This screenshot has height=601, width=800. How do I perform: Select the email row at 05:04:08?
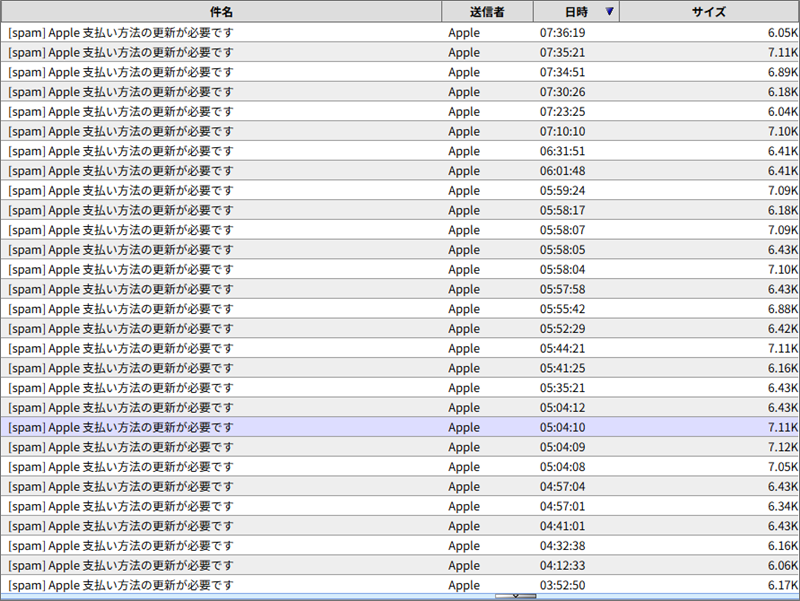pyautogui.click(x=400, y=467)
